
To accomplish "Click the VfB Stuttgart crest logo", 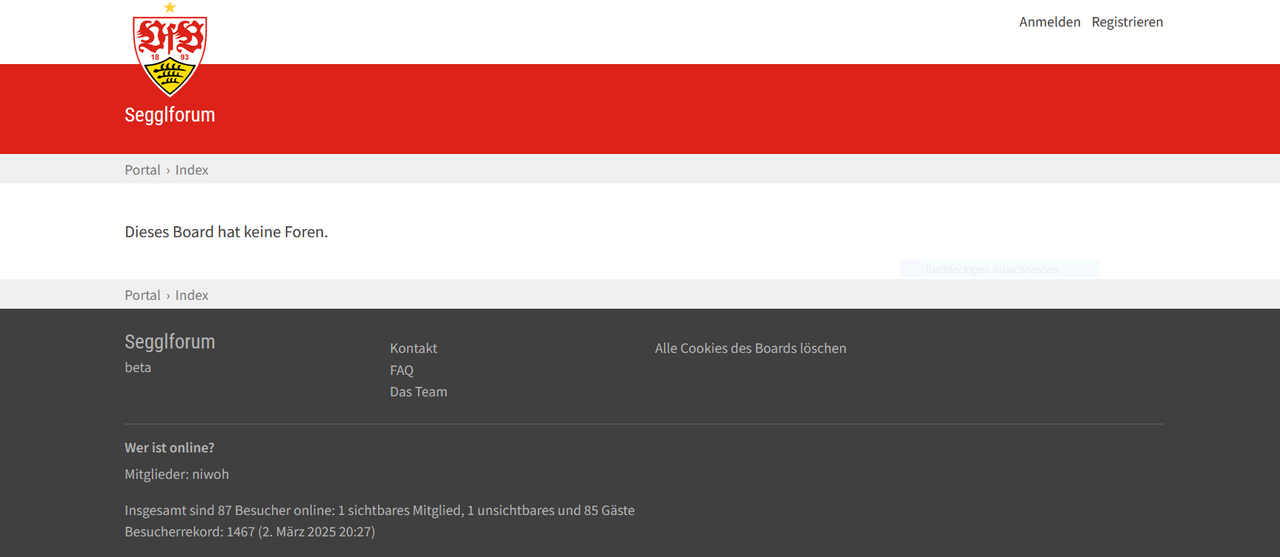I will coord(170,49).
